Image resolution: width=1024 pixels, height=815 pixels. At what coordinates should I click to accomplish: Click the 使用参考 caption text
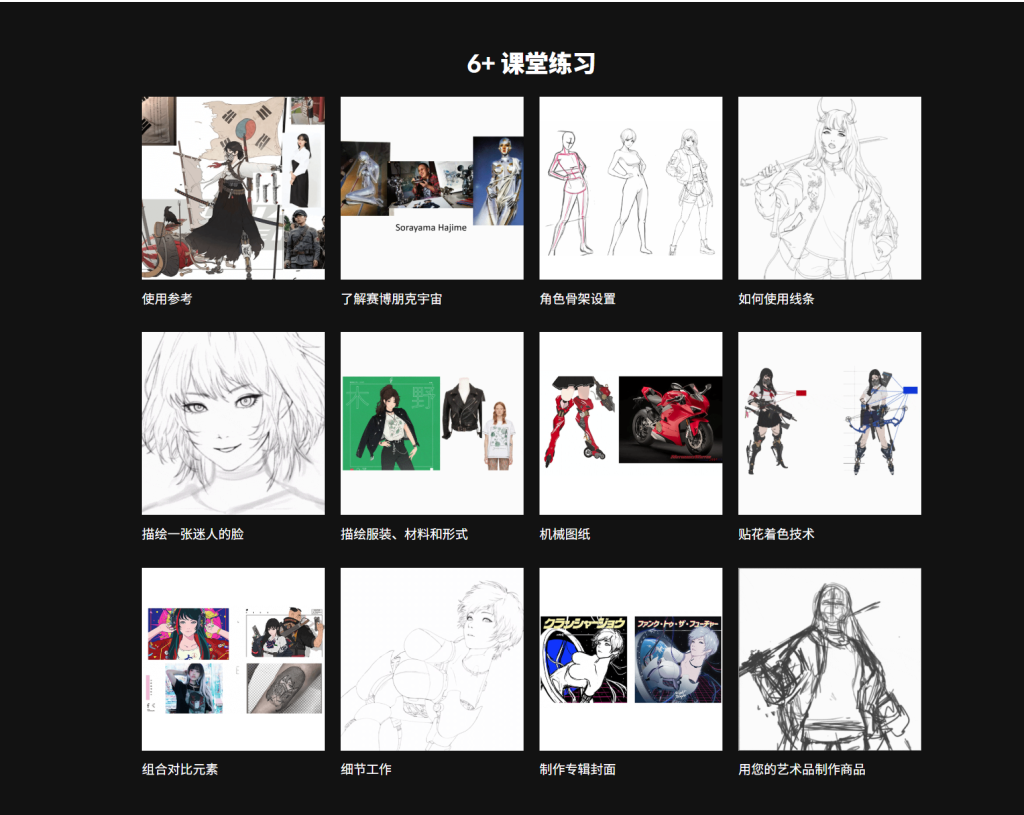pos(167,299)
